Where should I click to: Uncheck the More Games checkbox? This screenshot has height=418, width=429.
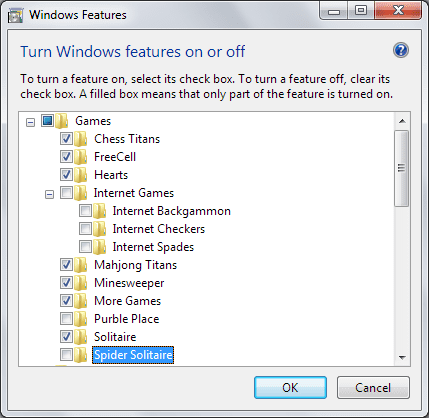tap(66, 300)
